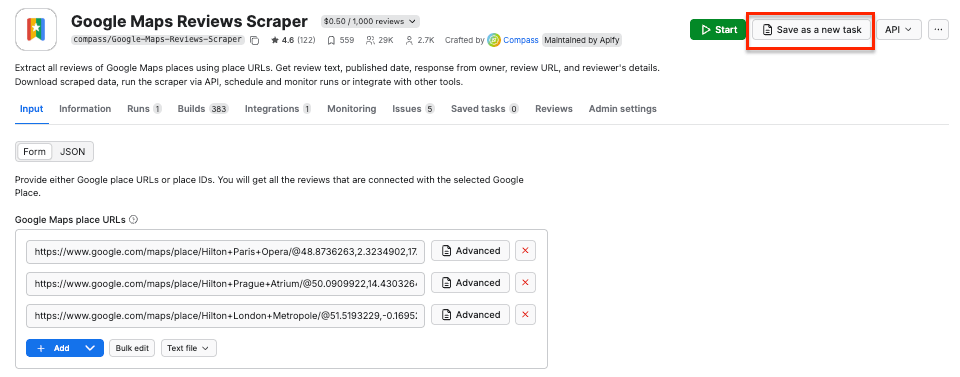Start the actor run

(718, 29)
